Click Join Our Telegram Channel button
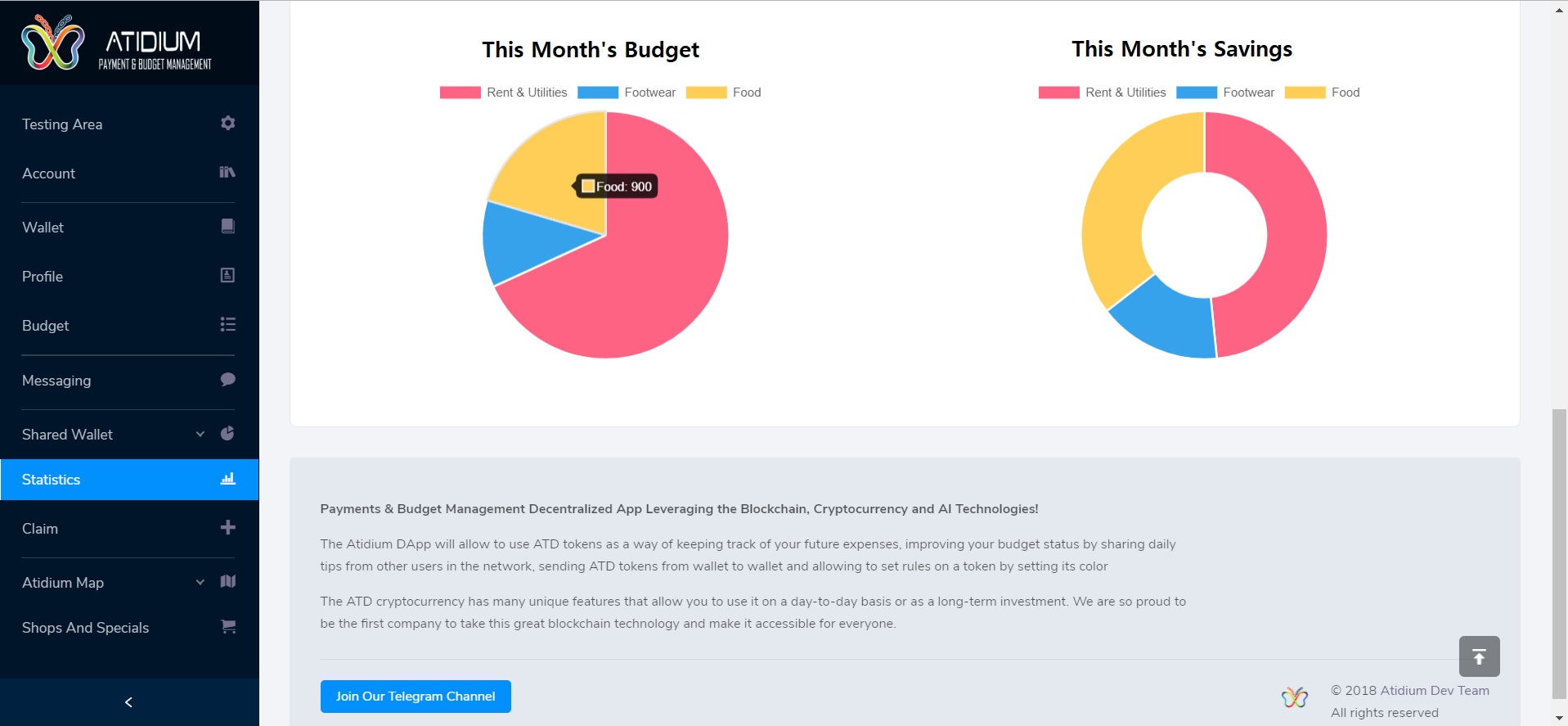Image resolution: width=1568 pixels, height=726 pixels. (x=416, y=697)
